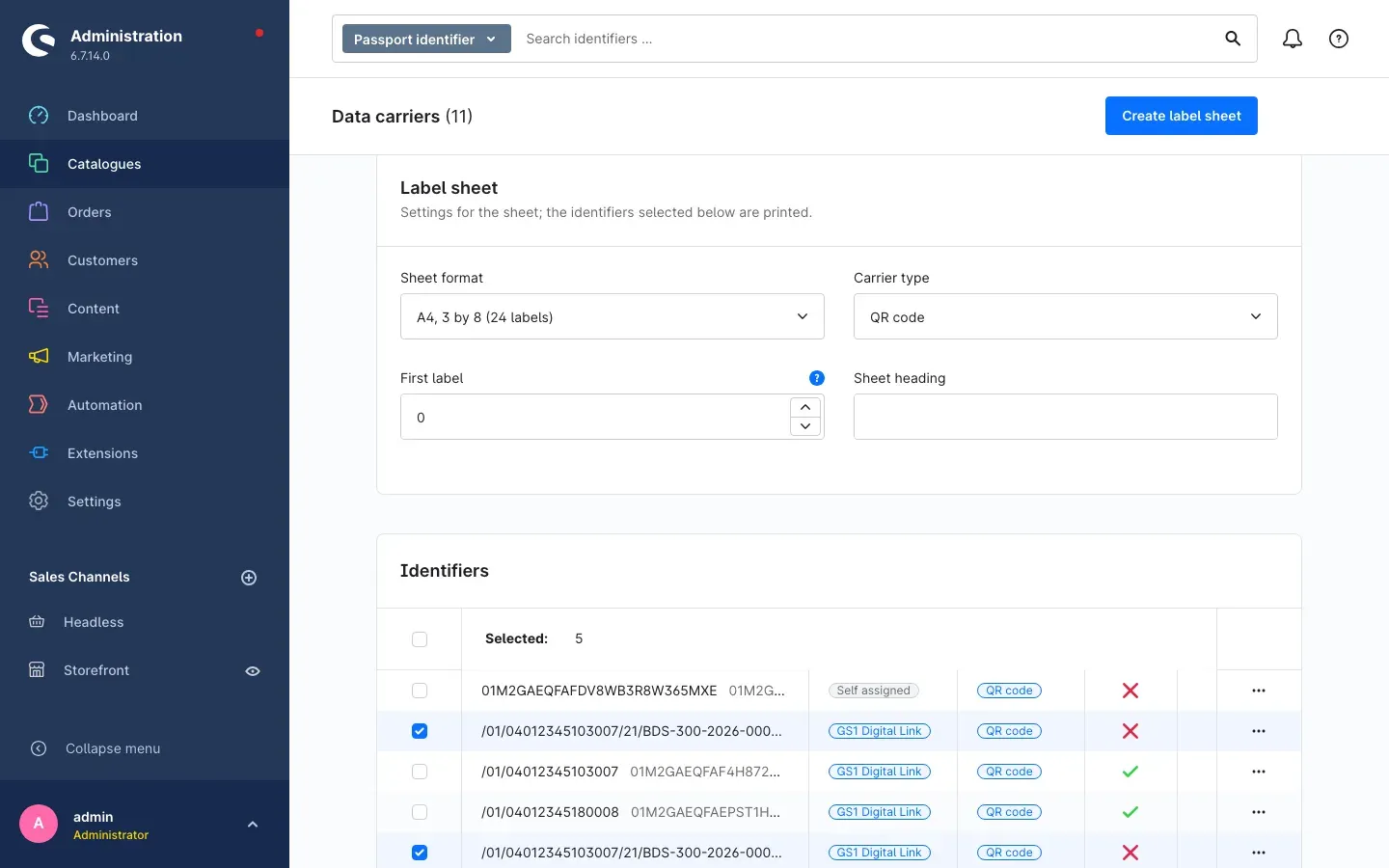Open the Passport identifier search type dropdown
This screenshot has width=1389, height=868.
pos(426,39)
